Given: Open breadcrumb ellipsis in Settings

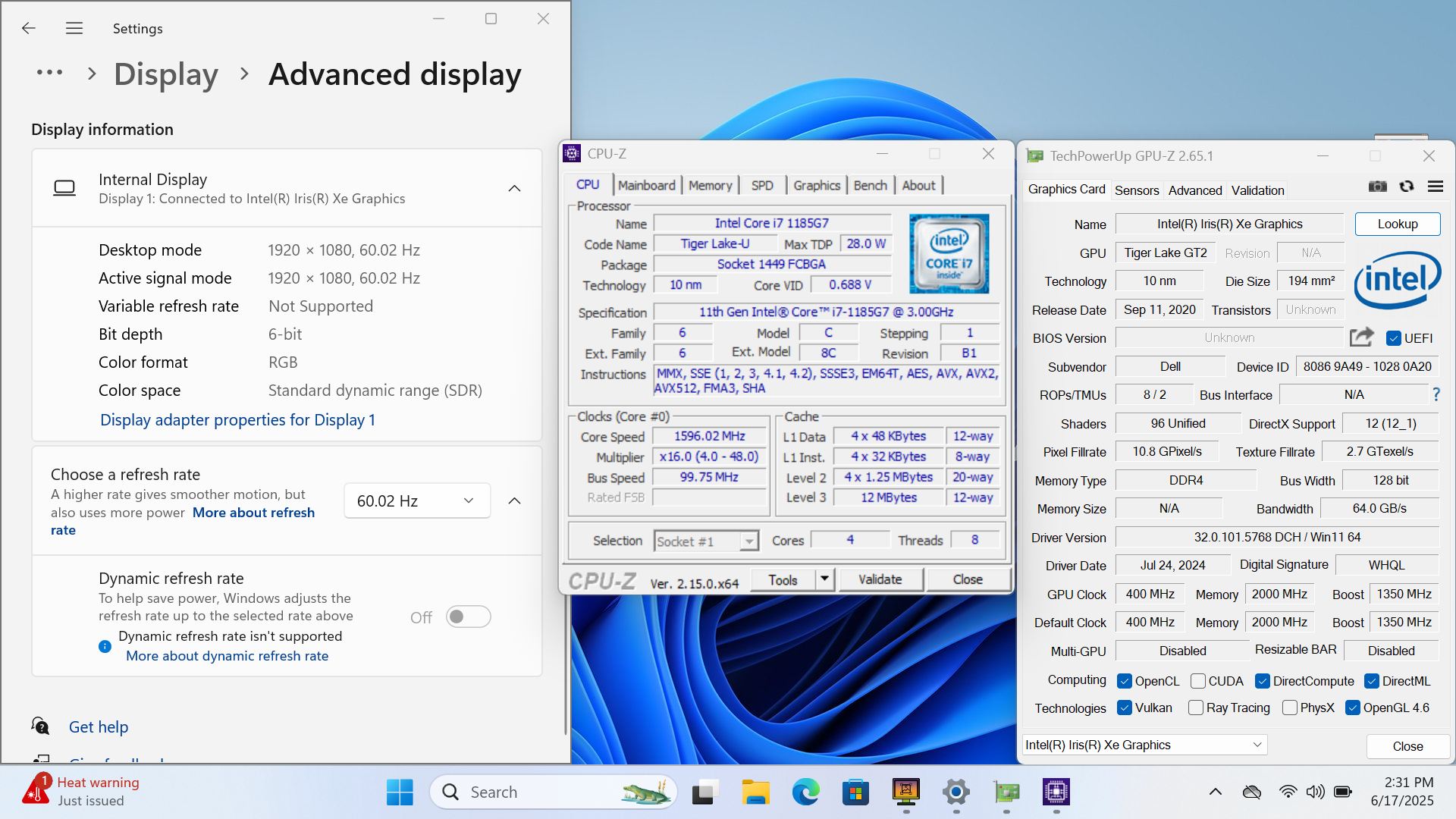Looking at the screenshot, I should (50, 73).
